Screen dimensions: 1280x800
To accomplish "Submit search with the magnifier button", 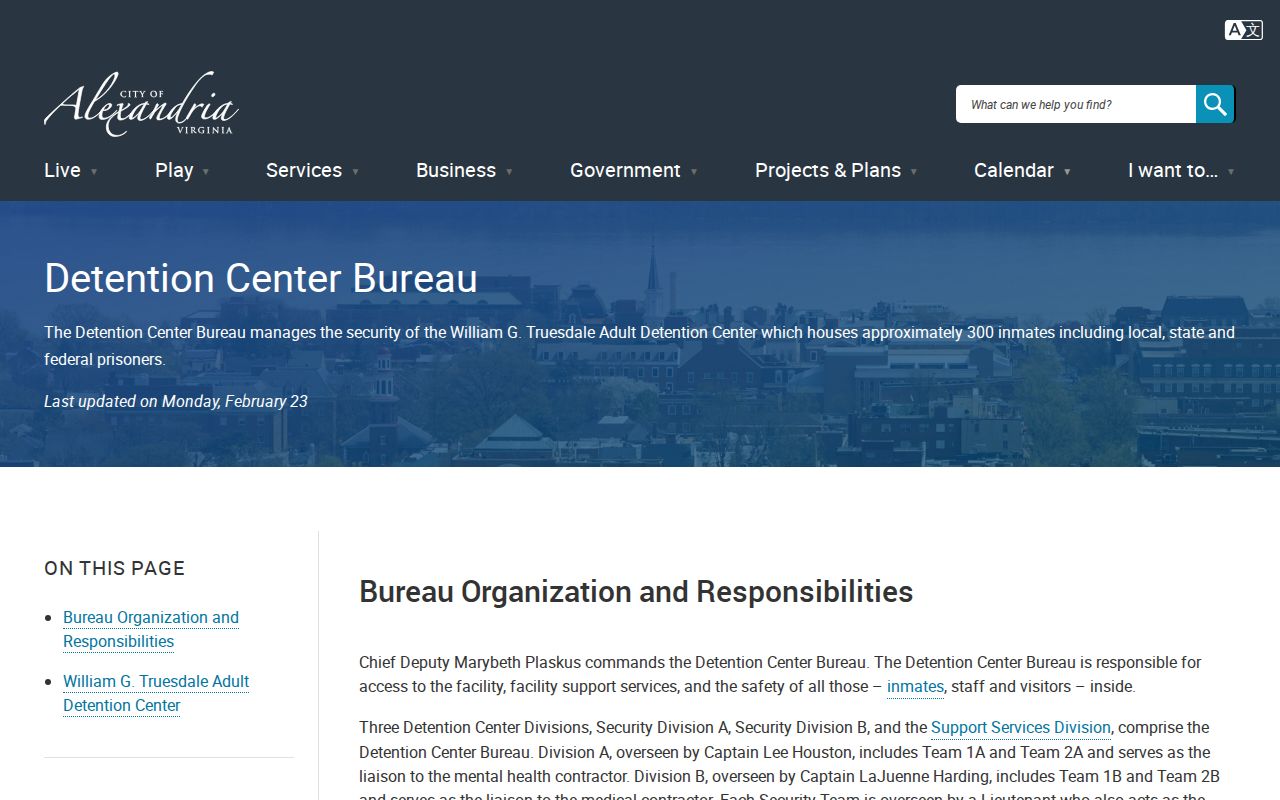I will (1215, 104).
